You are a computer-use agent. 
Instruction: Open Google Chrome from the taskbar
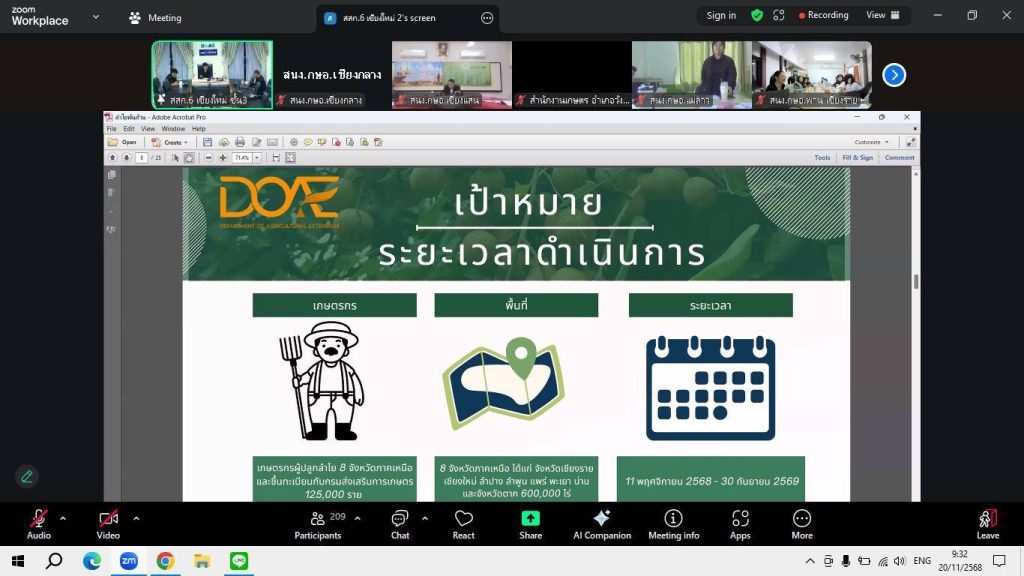pos(165,561)
